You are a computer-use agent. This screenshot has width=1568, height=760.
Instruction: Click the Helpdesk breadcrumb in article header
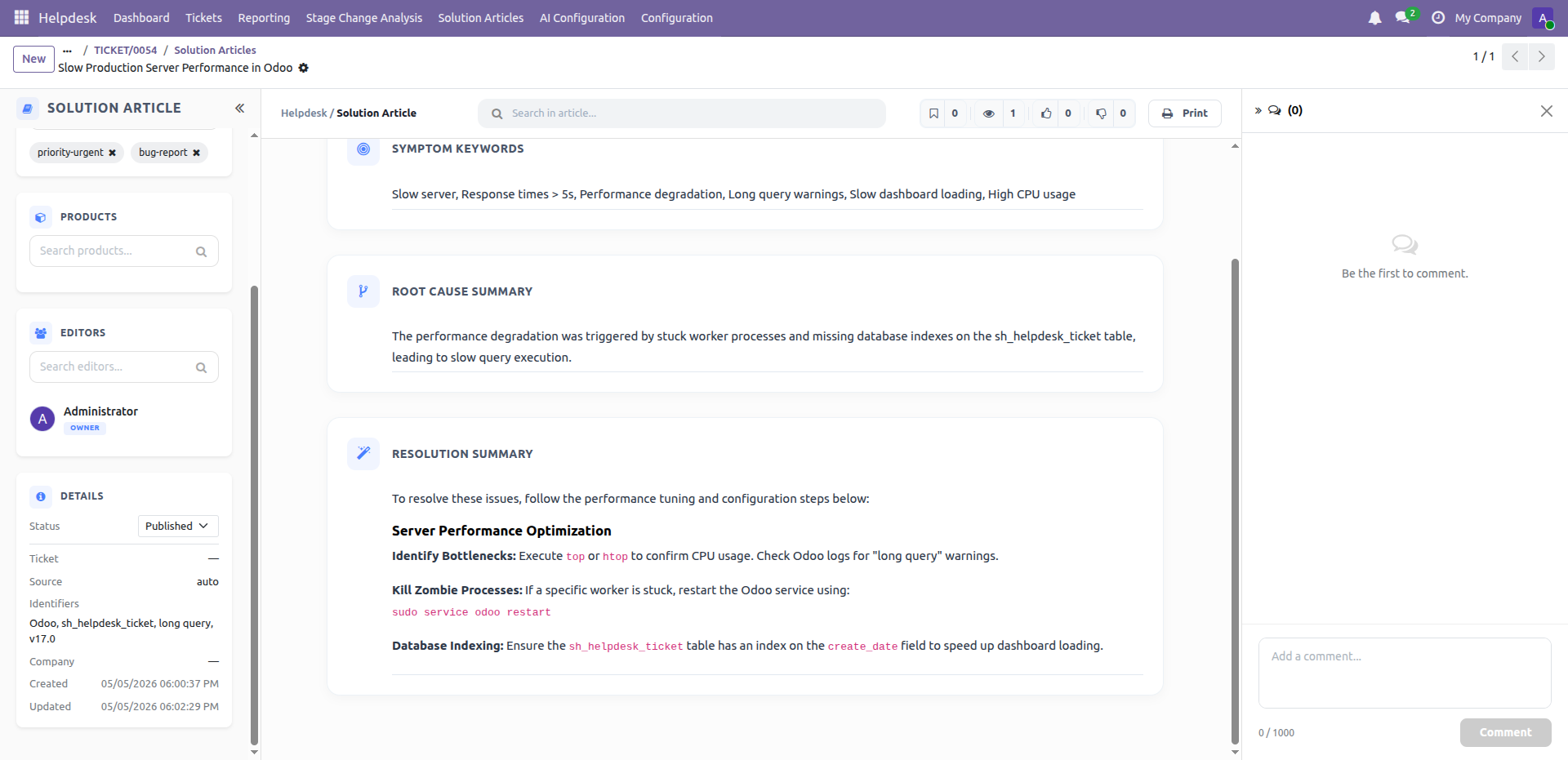point(304,113)
